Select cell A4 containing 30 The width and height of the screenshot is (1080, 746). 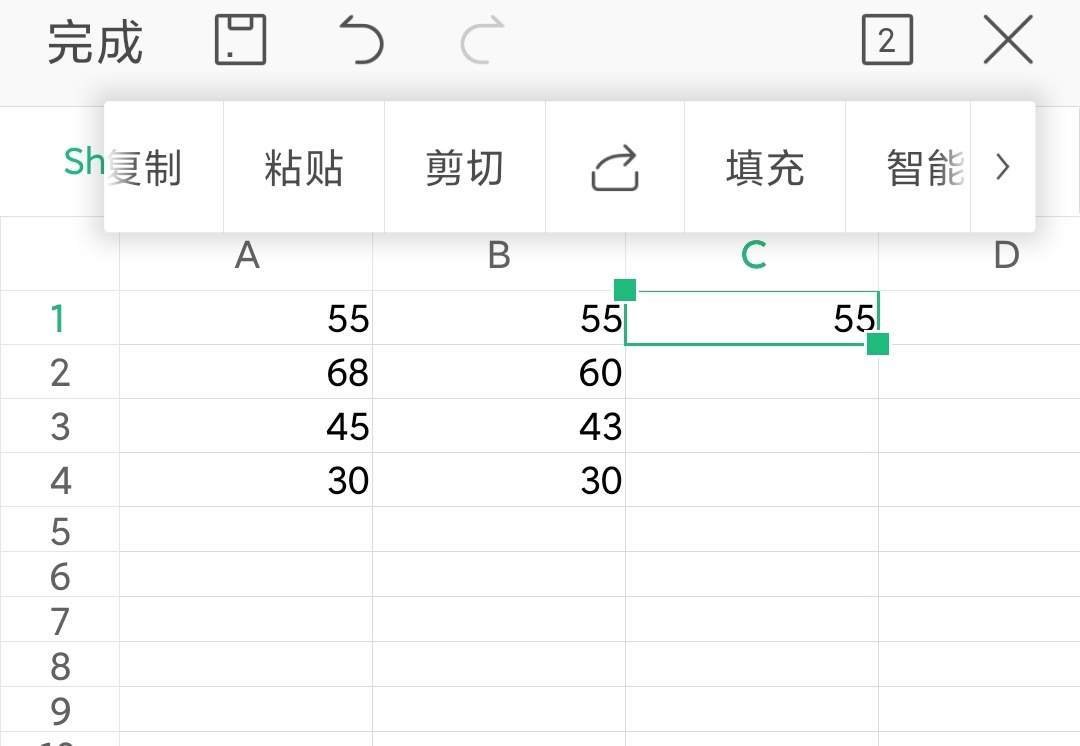[246, 479]
